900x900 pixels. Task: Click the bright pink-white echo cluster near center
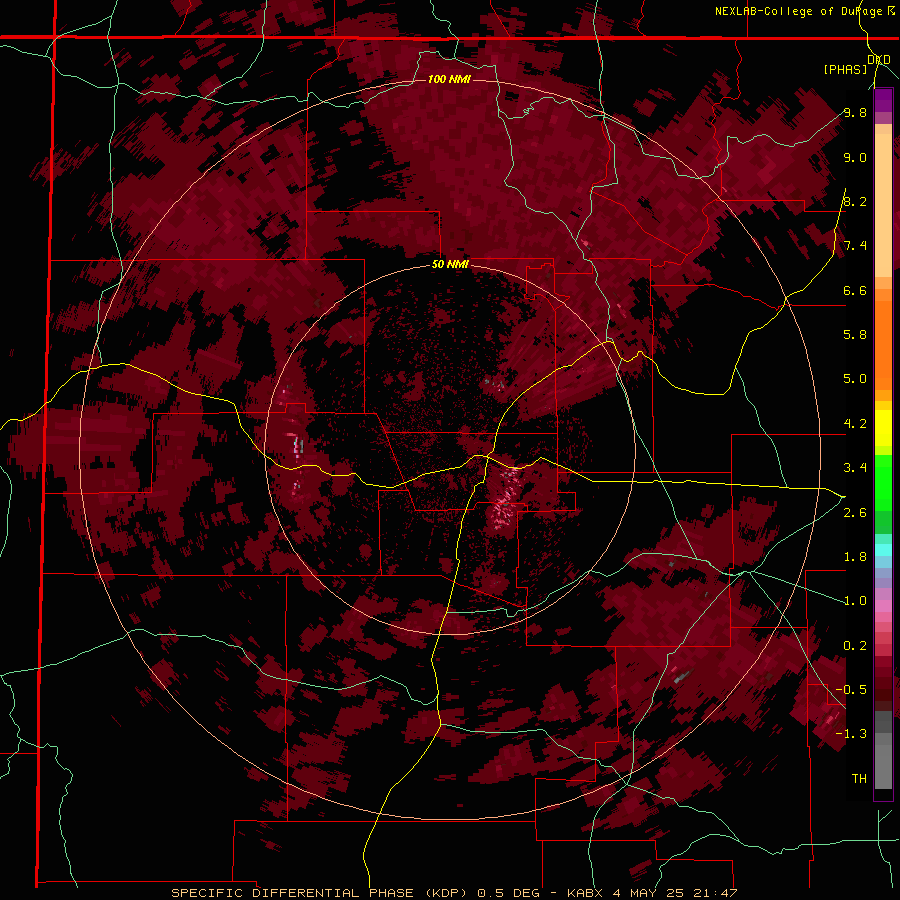[507, 498]
